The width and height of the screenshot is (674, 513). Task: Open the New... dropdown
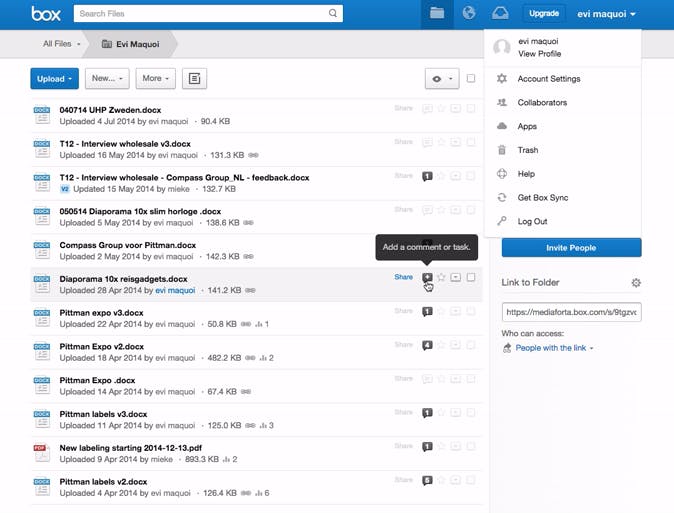tap(107, 78)
